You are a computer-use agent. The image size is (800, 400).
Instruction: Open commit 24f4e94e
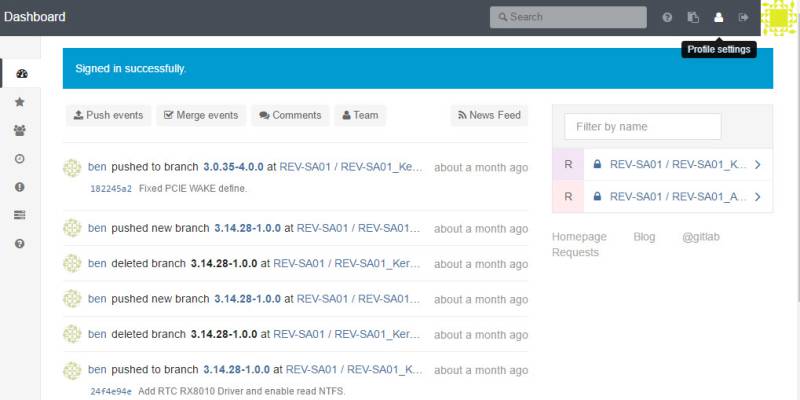[111, 392]
